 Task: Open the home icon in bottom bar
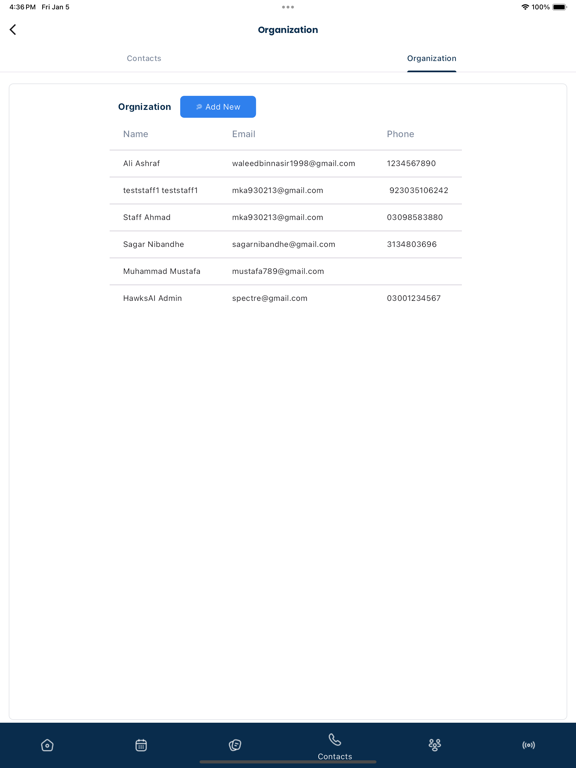point(47,745)
